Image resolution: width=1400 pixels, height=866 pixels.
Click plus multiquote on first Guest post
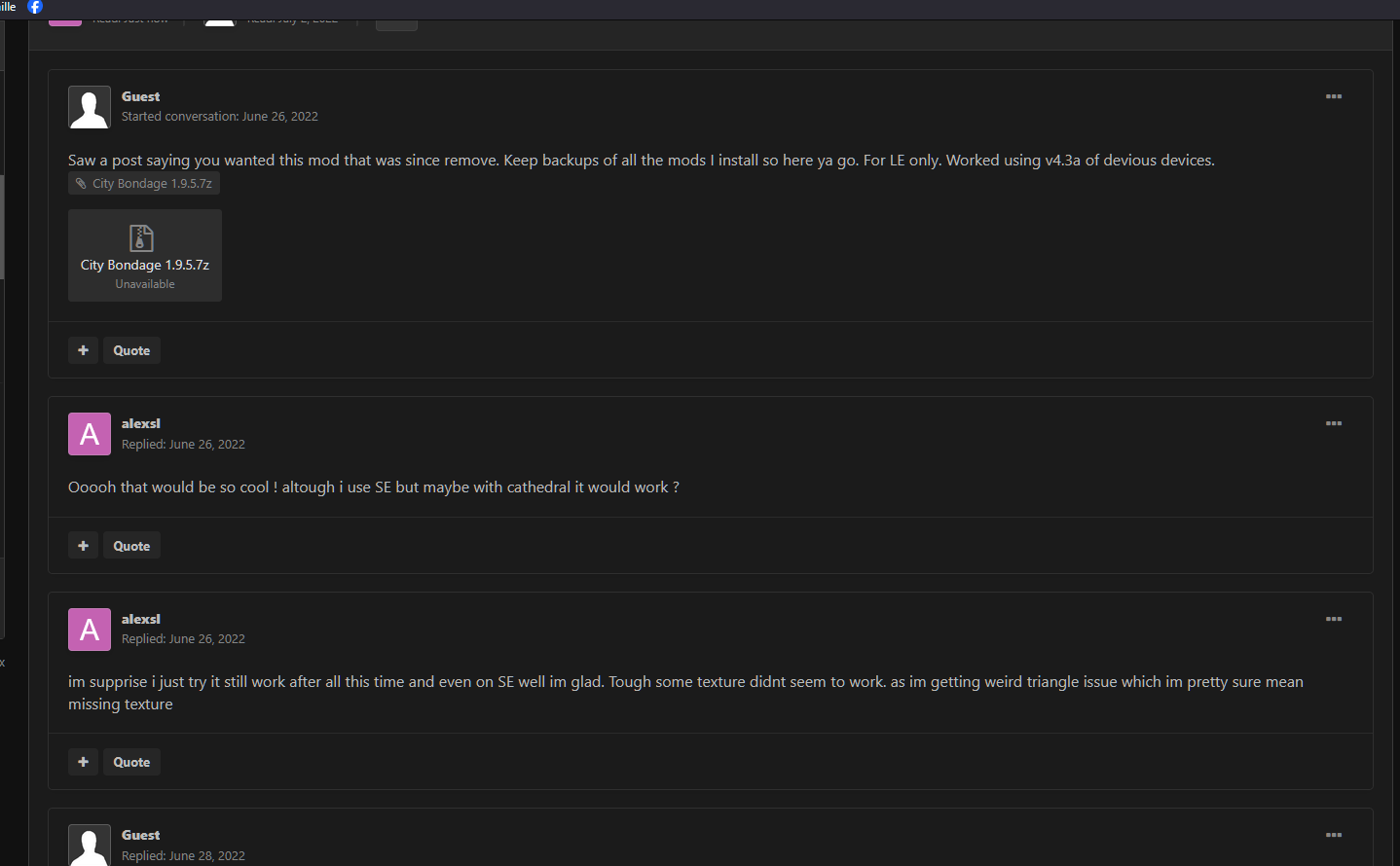[83, 350]
